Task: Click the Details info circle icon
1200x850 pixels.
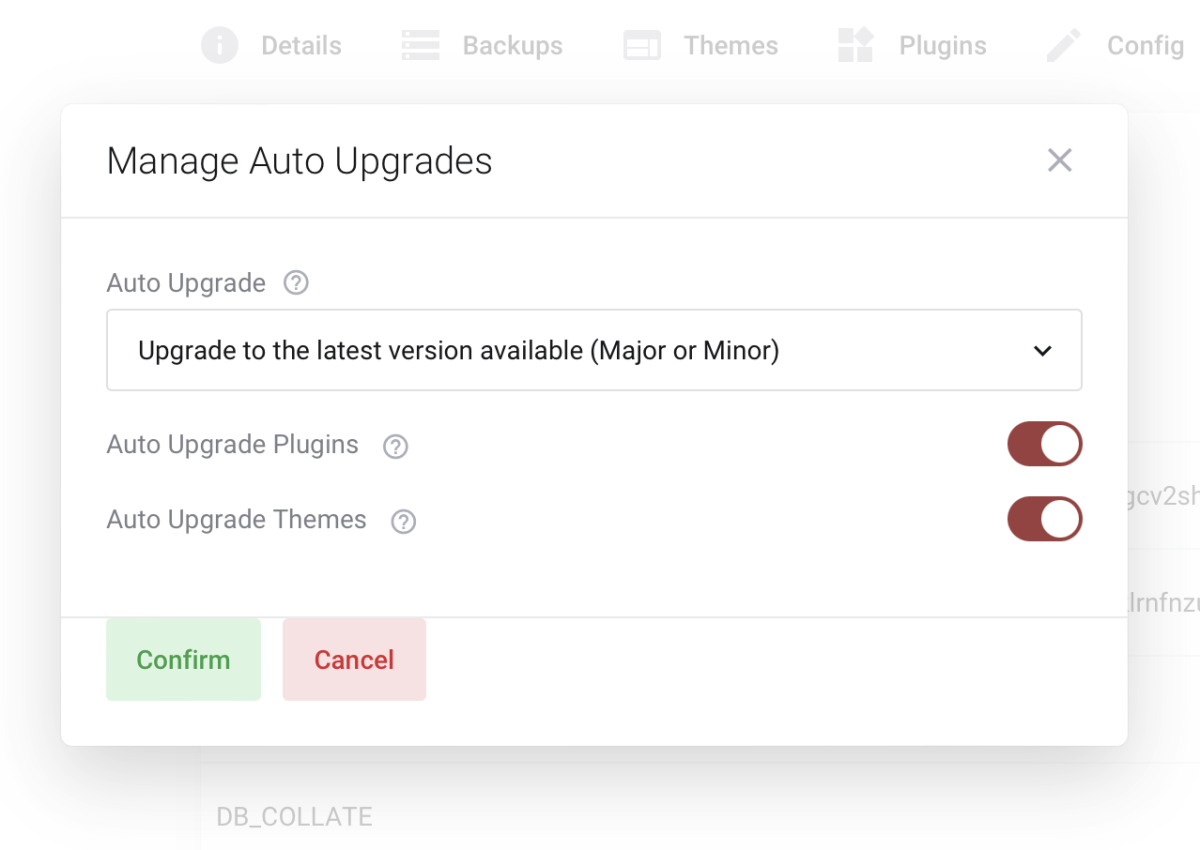Action: coord(220,45)
